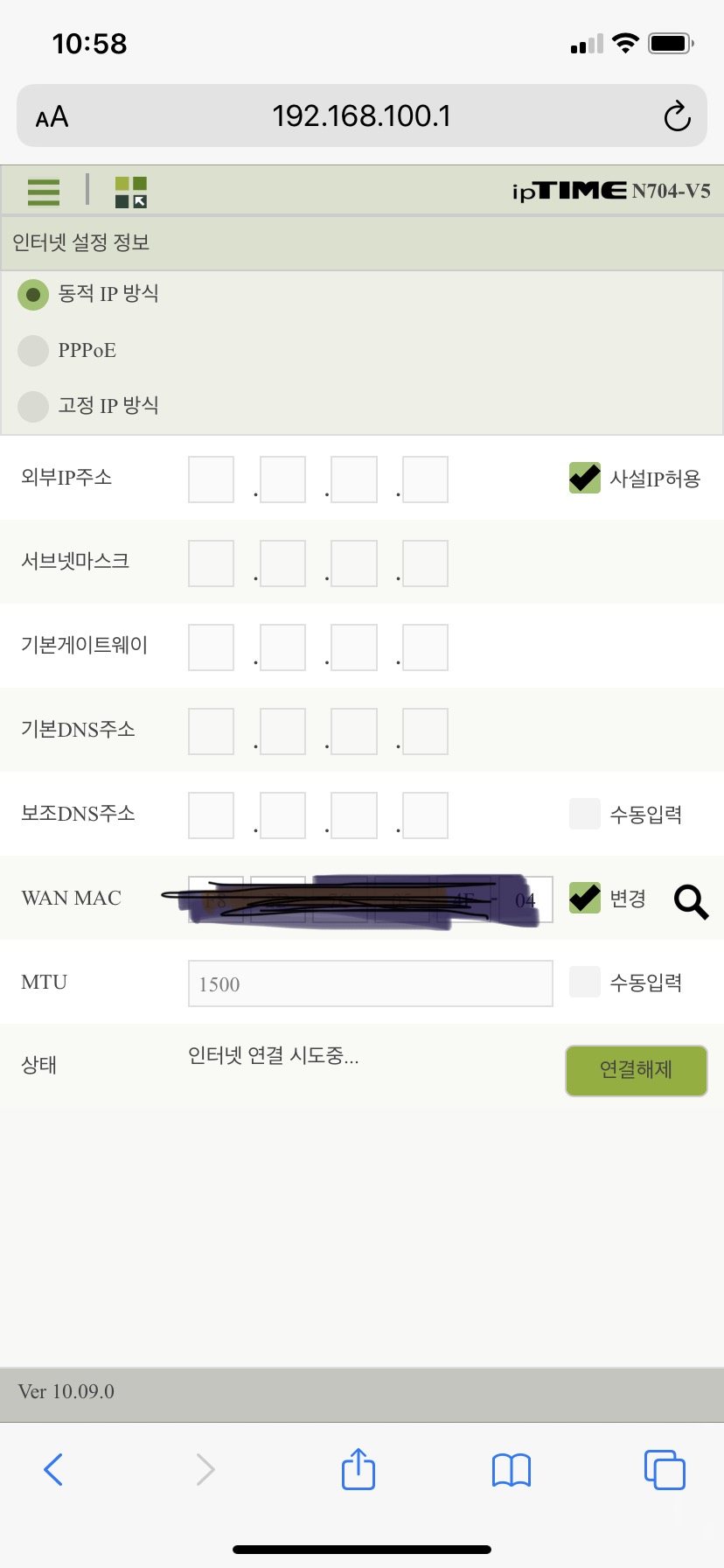Tap the 192.168.100.1 address bar

coord(362,115)
